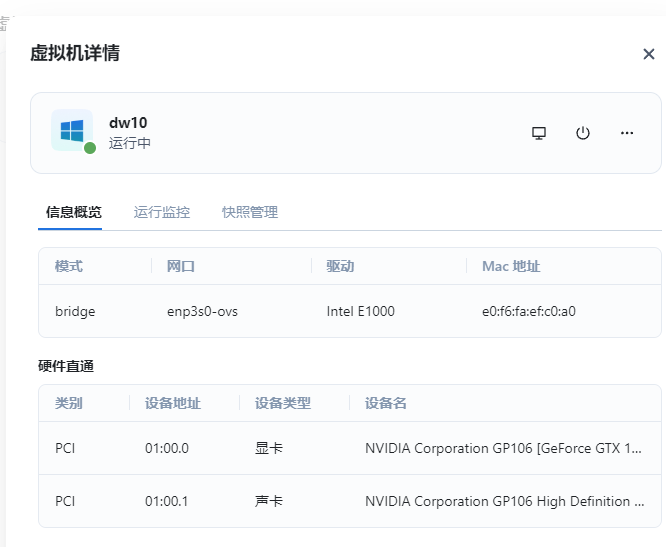
Task: Click the Windows logo icon of dw10
Action: point(72,131)
